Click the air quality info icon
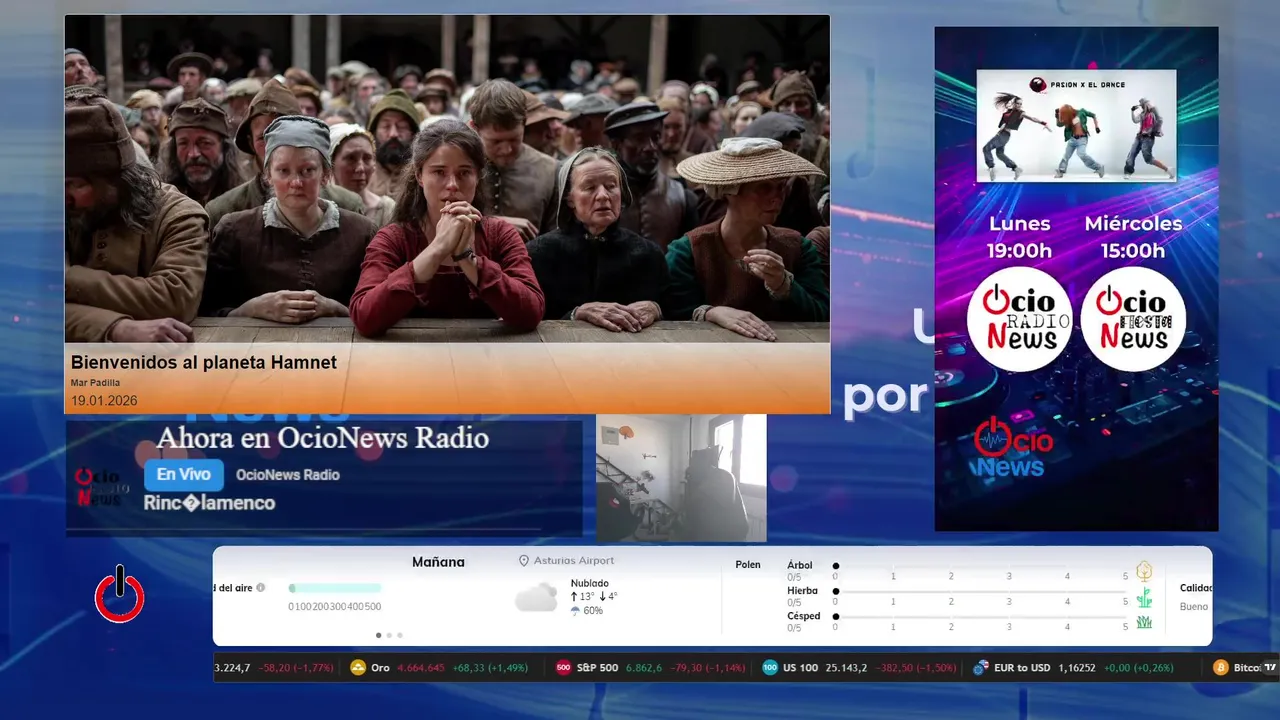This screenshot has width=1280, height=720. coord(261,588)
